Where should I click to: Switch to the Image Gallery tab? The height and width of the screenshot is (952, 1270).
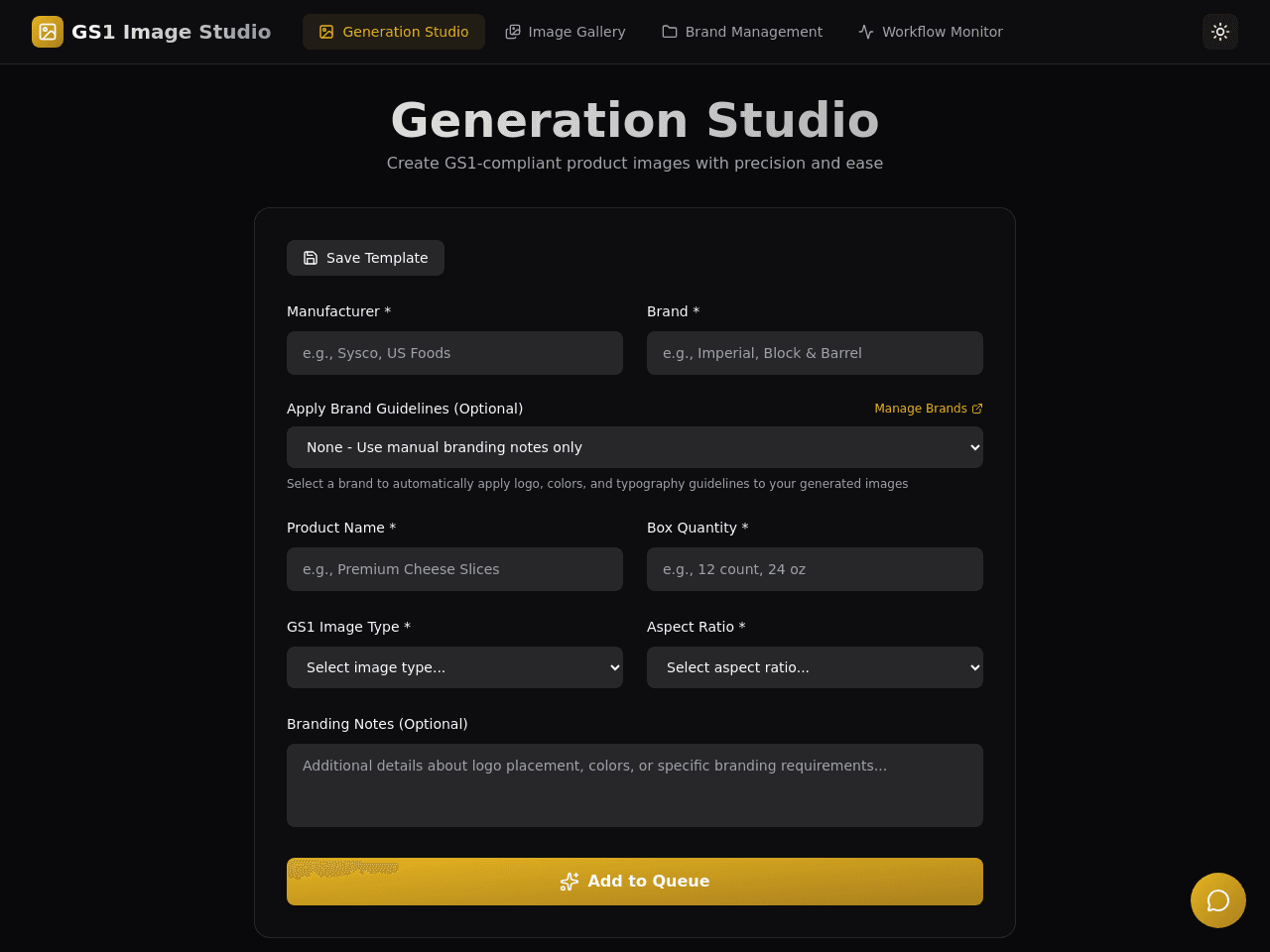tap(566, 32)
